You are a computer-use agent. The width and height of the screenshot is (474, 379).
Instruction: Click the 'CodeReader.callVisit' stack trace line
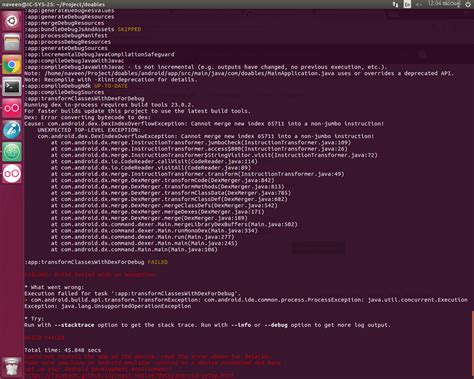pyautogui.click(x=154, y=161)
